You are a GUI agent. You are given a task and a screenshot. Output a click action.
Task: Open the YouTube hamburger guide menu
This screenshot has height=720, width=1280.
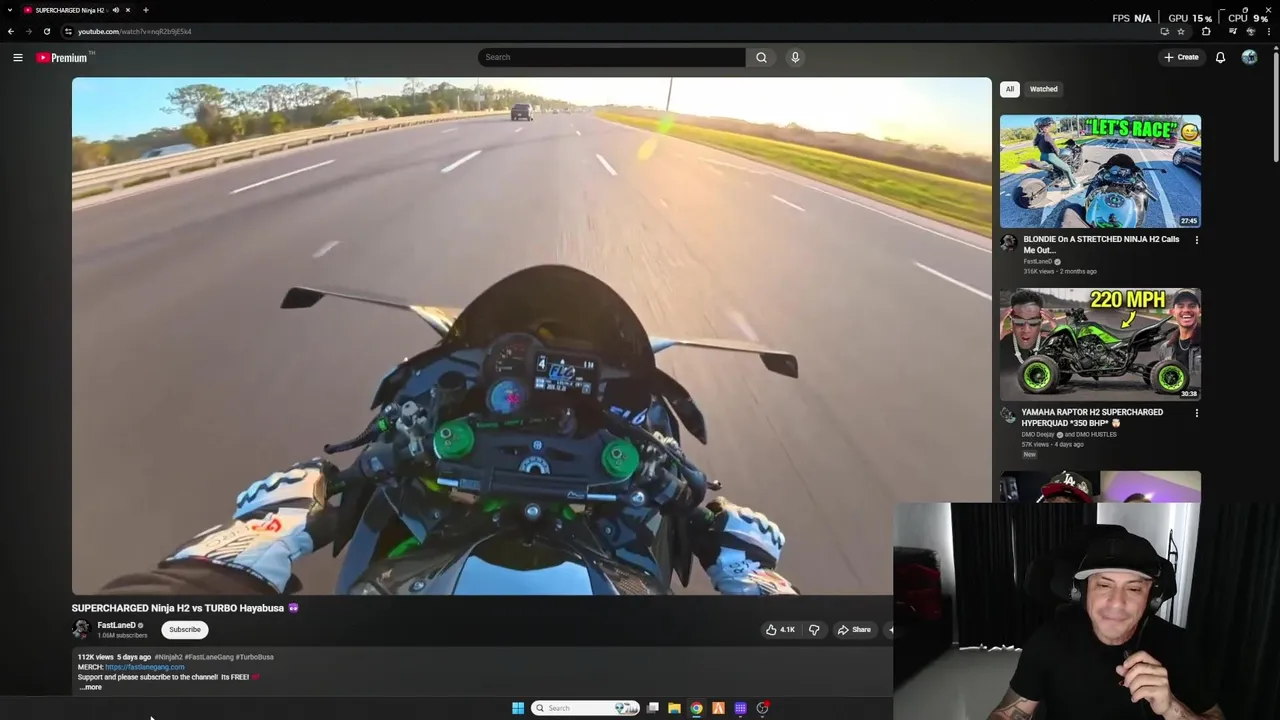tap(18, 57)
